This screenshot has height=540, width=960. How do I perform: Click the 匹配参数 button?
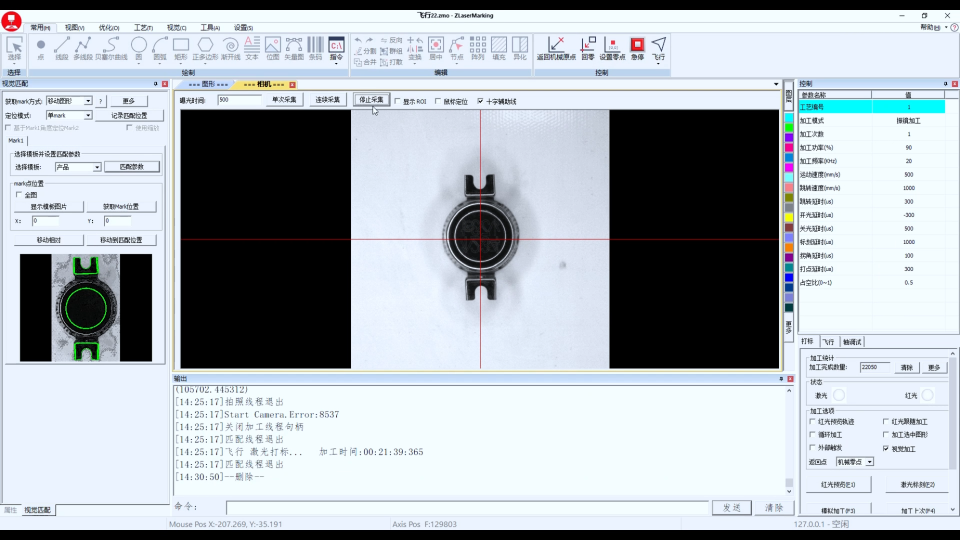(132, 167)
